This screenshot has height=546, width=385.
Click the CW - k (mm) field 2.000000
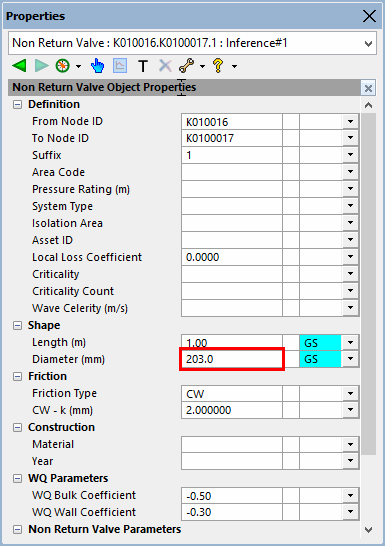(232, 410)
